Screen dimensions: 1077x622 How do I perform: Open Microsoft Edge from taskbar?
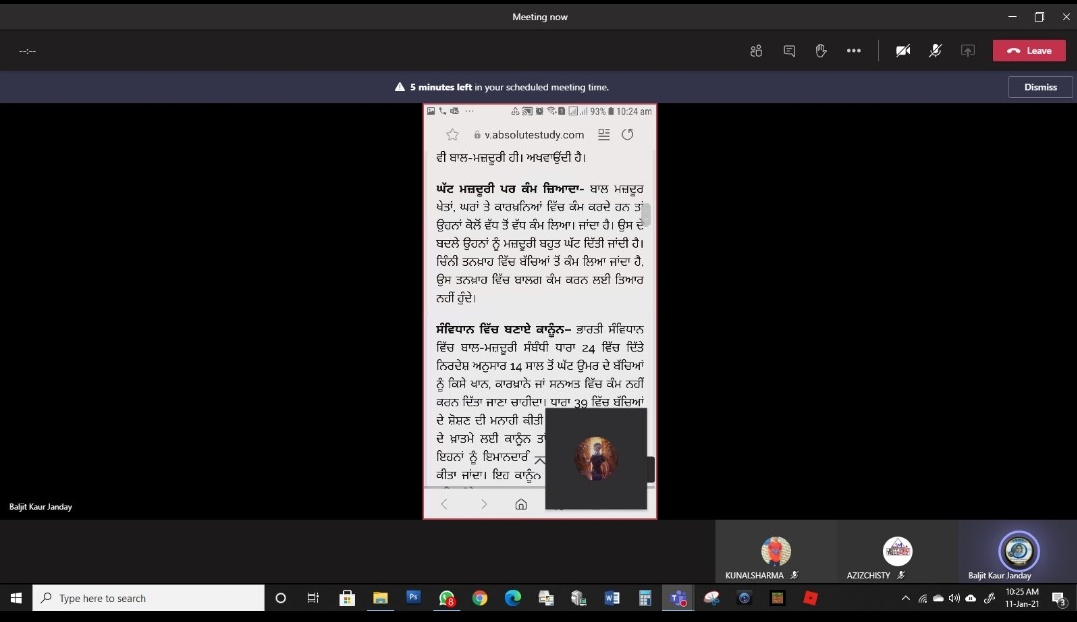512,598
